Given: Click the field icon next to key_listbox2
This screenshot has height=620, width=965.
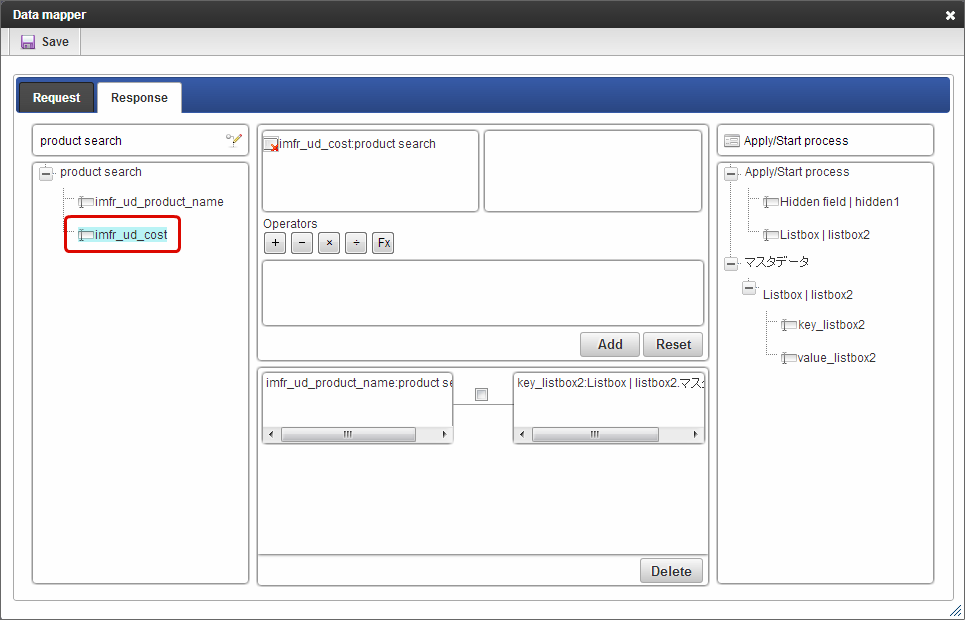Looking at the screenshot, I should pos(788,325).
